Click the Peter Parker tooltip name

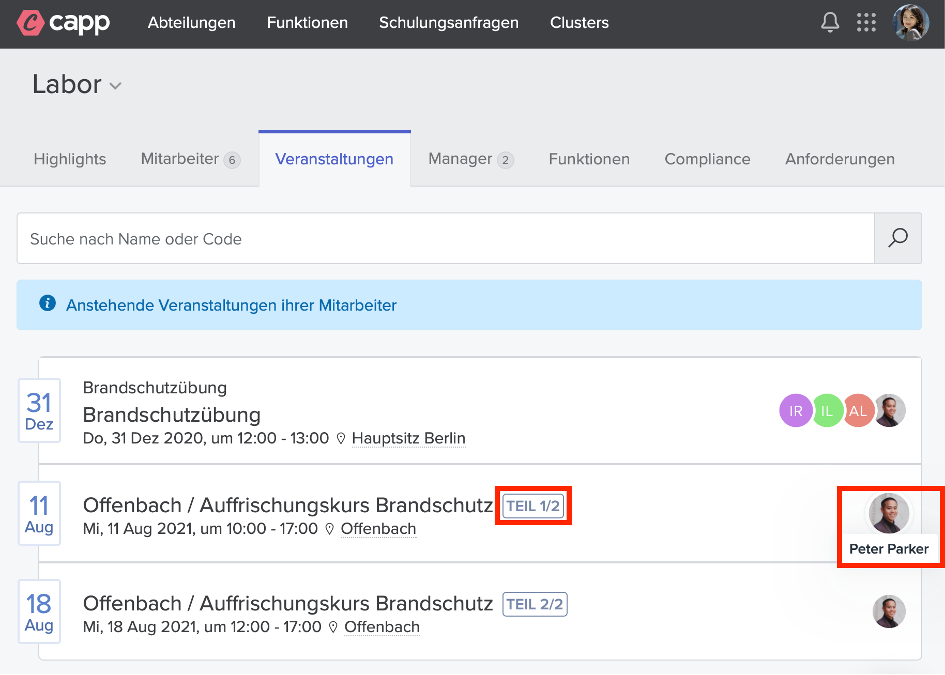889,549
